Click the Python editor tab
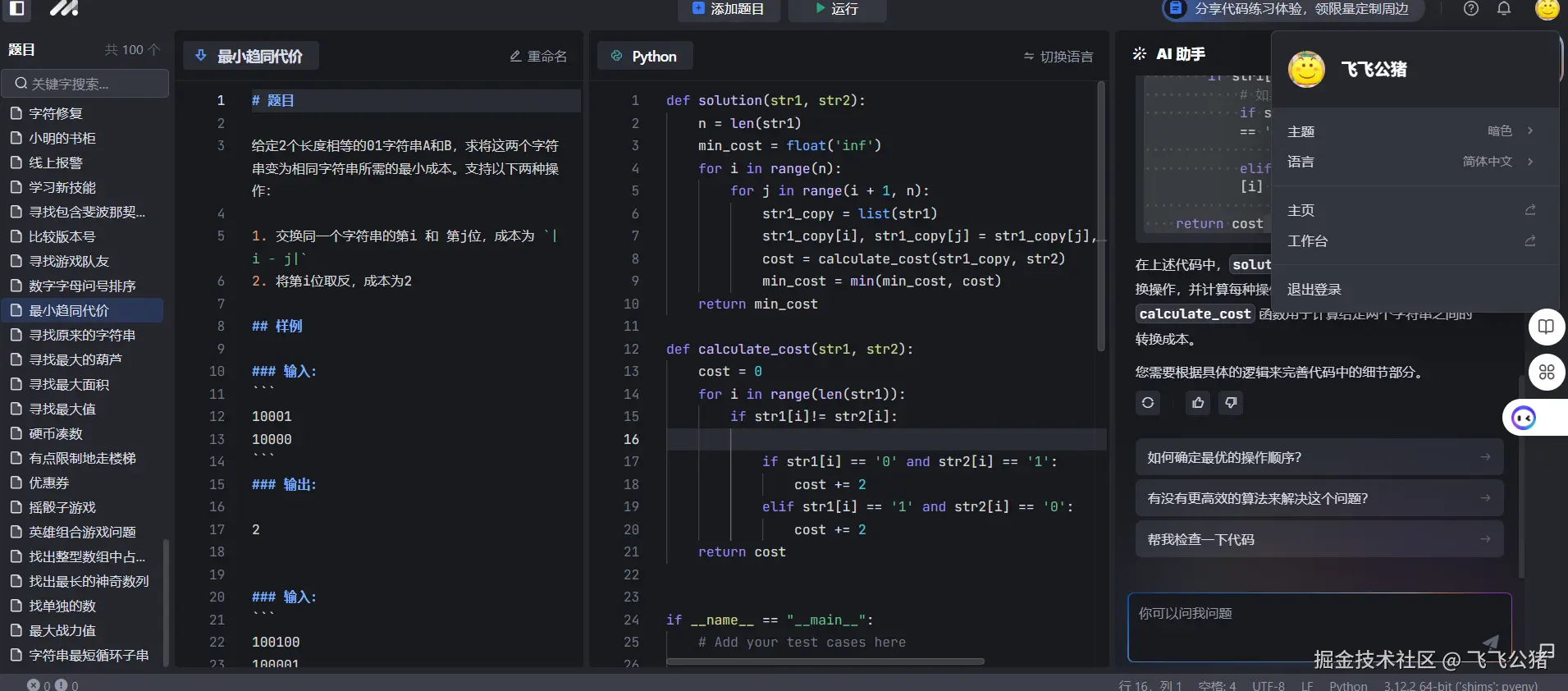 [645, 56]
